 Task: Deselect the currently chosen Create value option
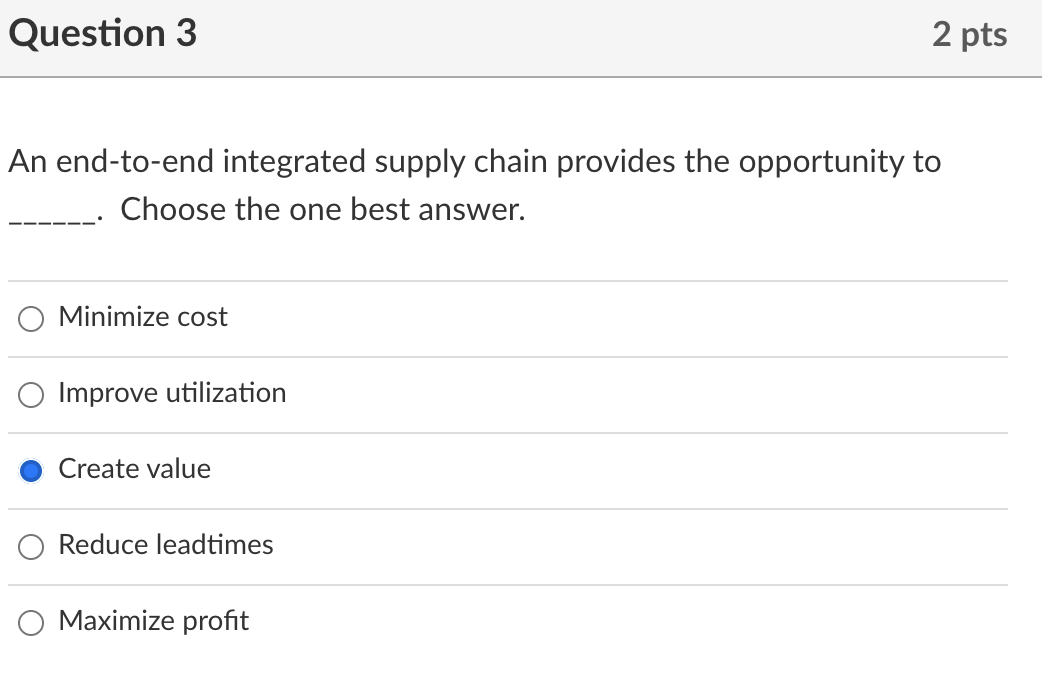(x=31, y=469)
